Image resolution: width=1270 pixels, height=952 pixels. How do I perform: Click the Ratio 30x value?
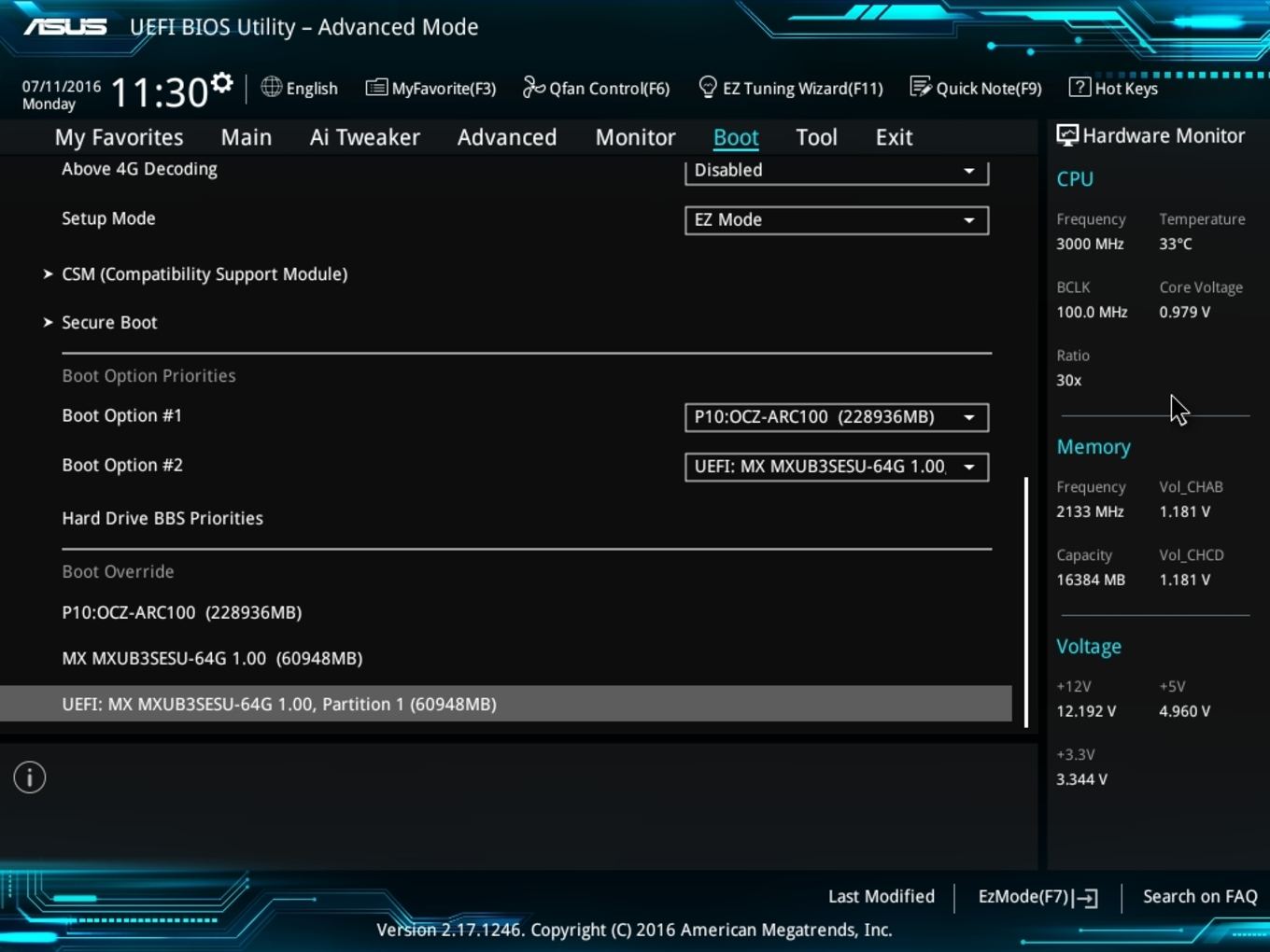pyautogui.click(x=1068, y=380)
